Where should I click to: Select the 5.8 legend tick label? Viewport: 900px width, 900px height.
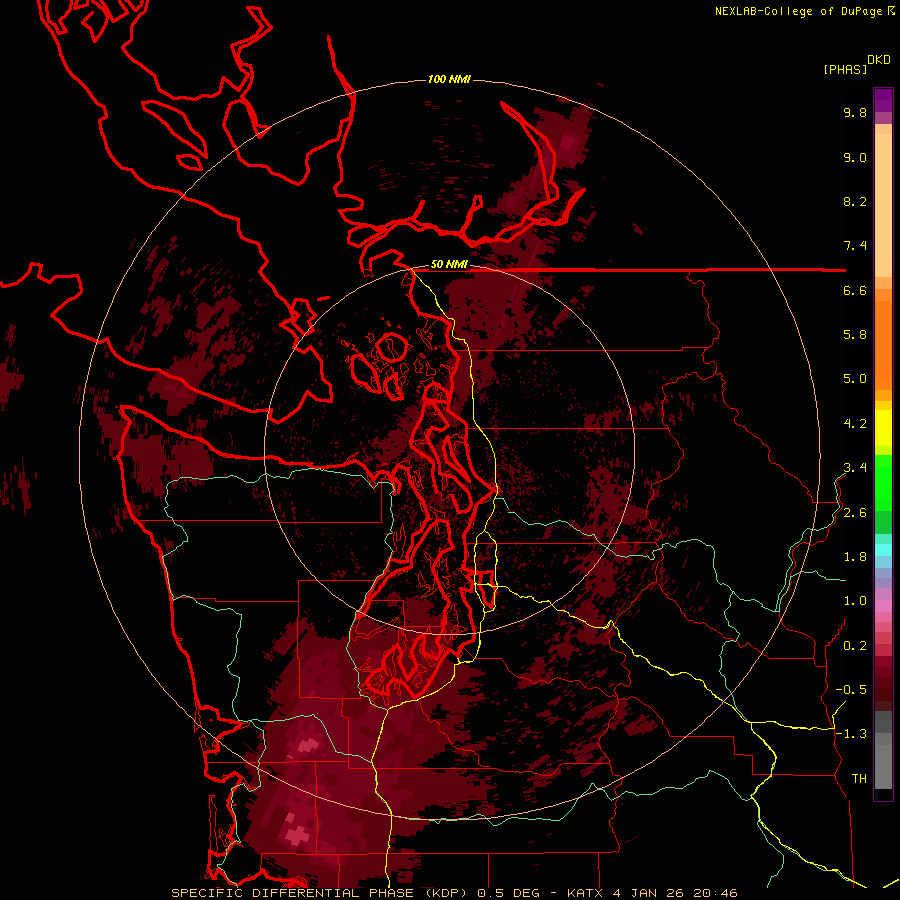855,335
